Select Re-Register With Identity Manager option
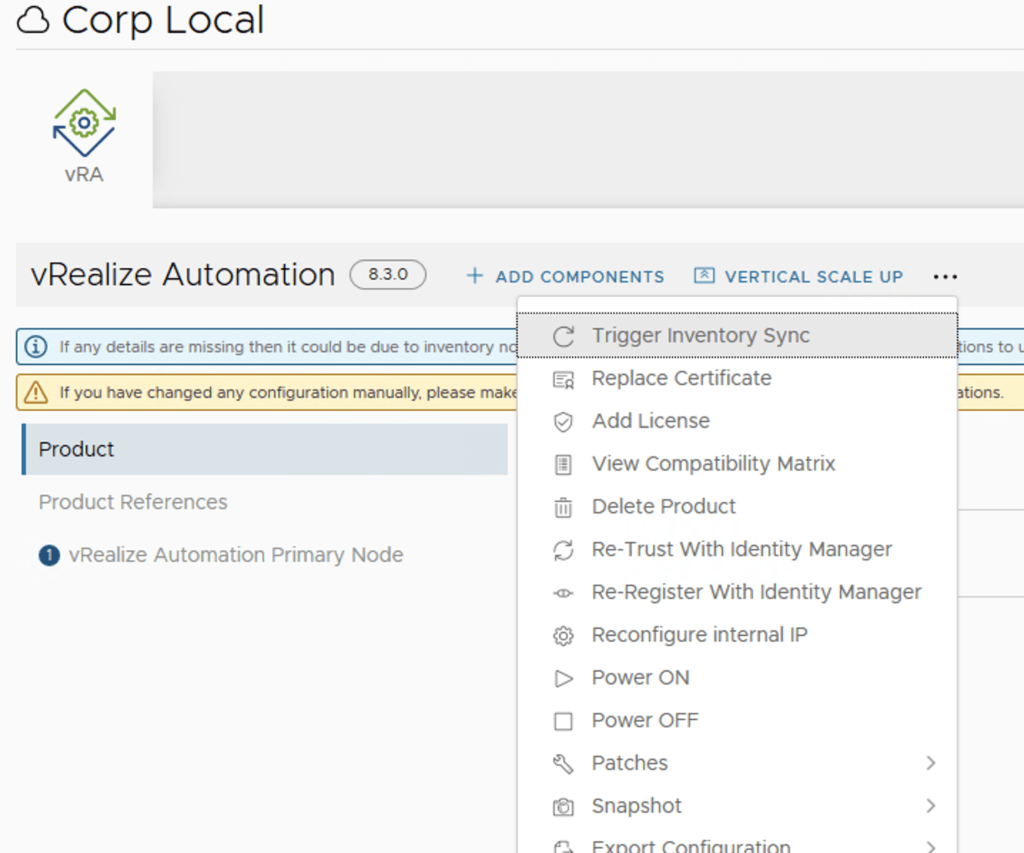Image resolution: width=1024 pixels, height=853 pixels. (x=756, y=592)
